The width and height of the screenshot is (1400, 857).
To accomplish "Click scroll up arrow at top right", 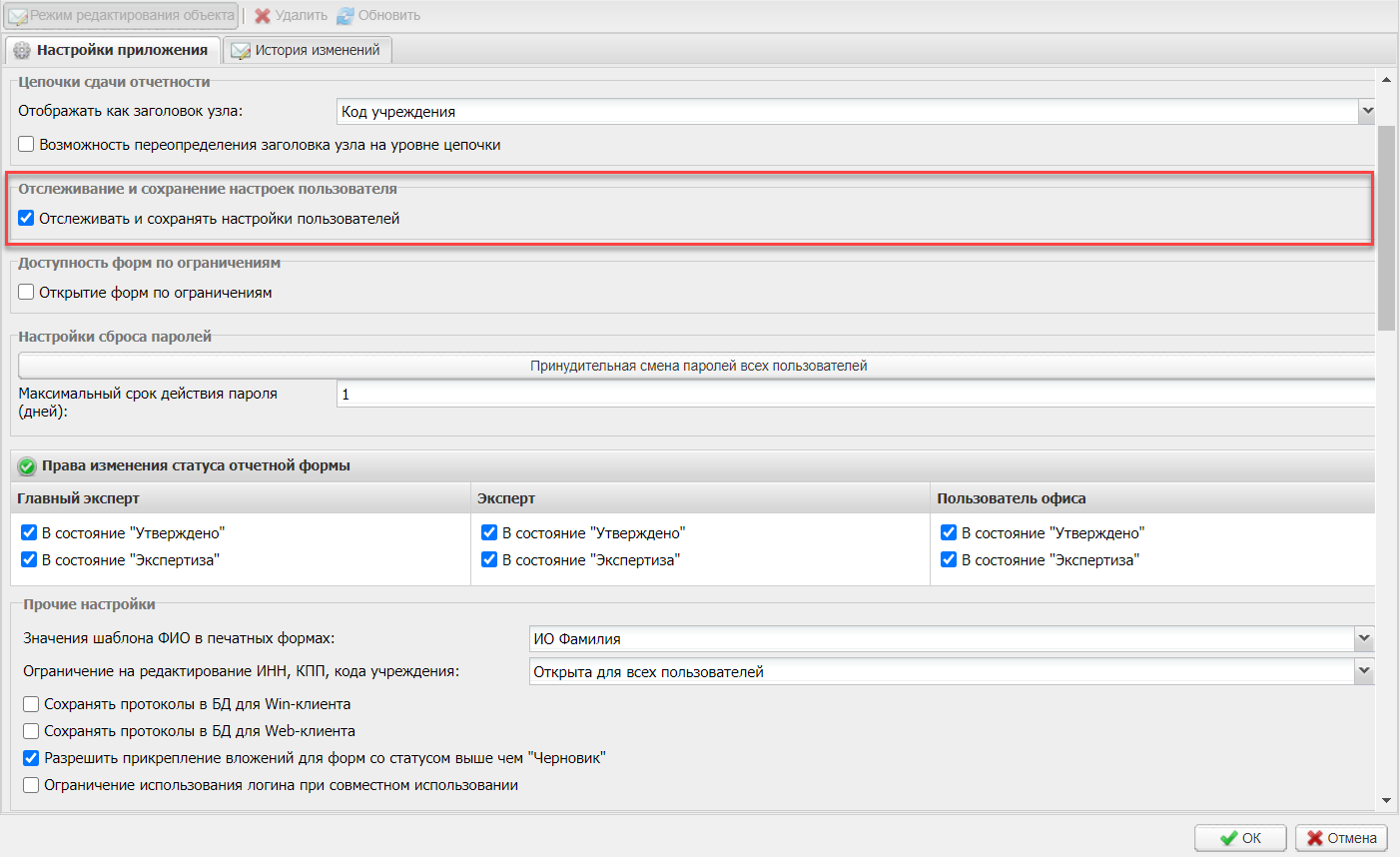I will point(1386,80).
